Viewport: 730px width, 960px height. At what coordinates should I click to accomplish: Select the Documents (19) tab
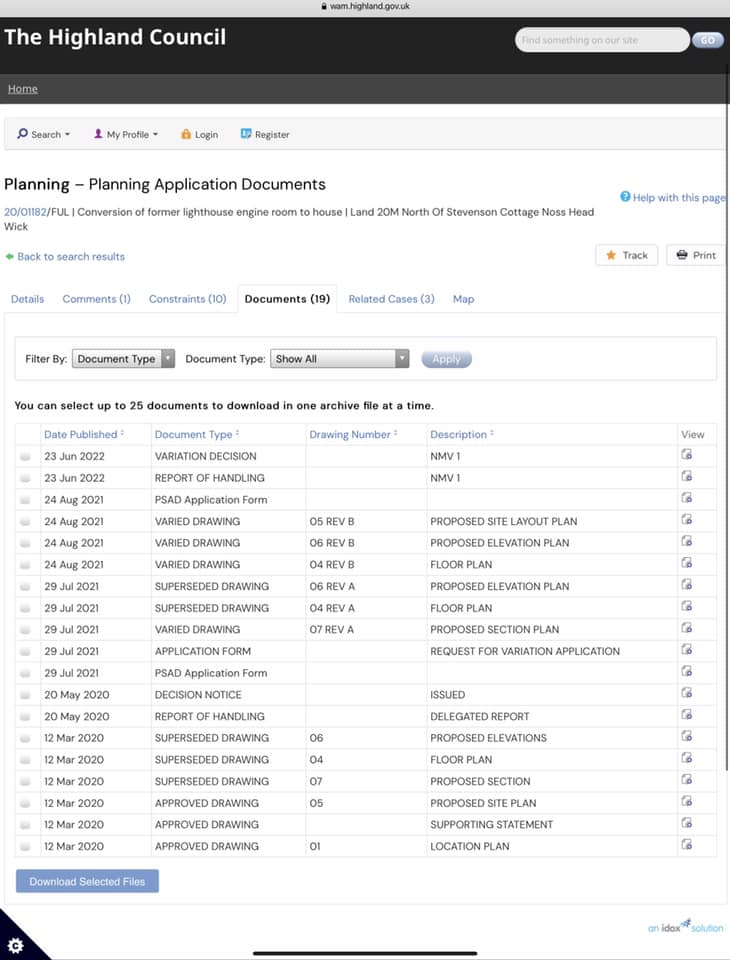pos(287,299)
